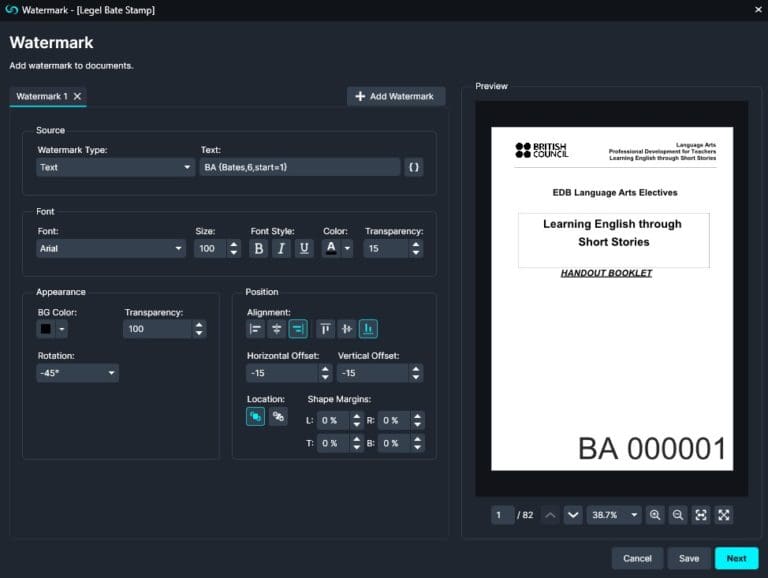
Task: Select middle vertical alignment
Action: [347, 329]
